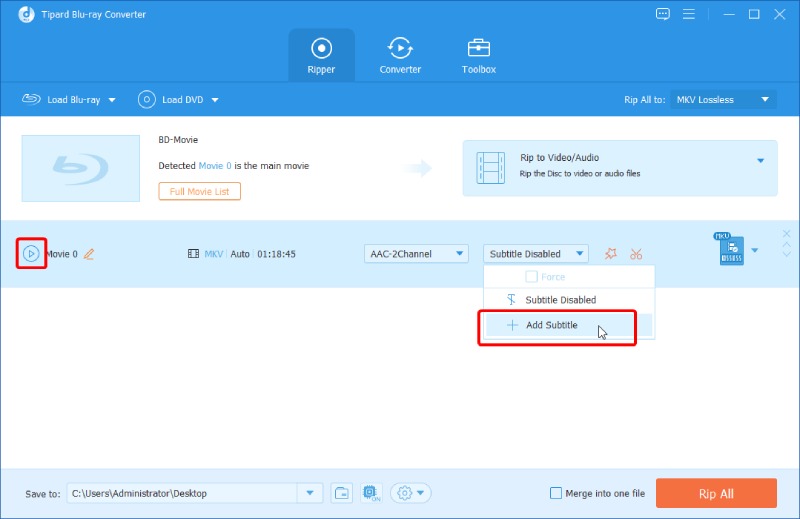Expand the Load DVD dropdown arrow

click(x=215, y=100)
